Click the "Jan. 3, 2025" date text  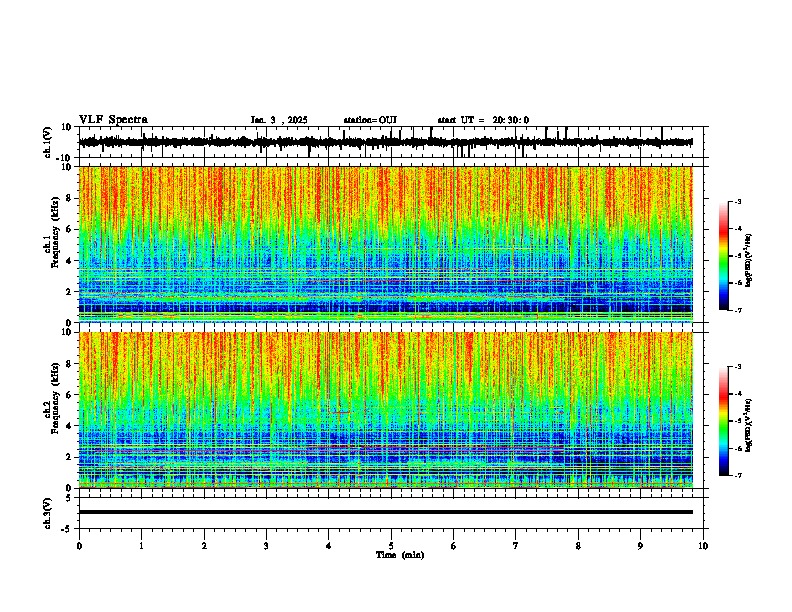click(279, 120)
